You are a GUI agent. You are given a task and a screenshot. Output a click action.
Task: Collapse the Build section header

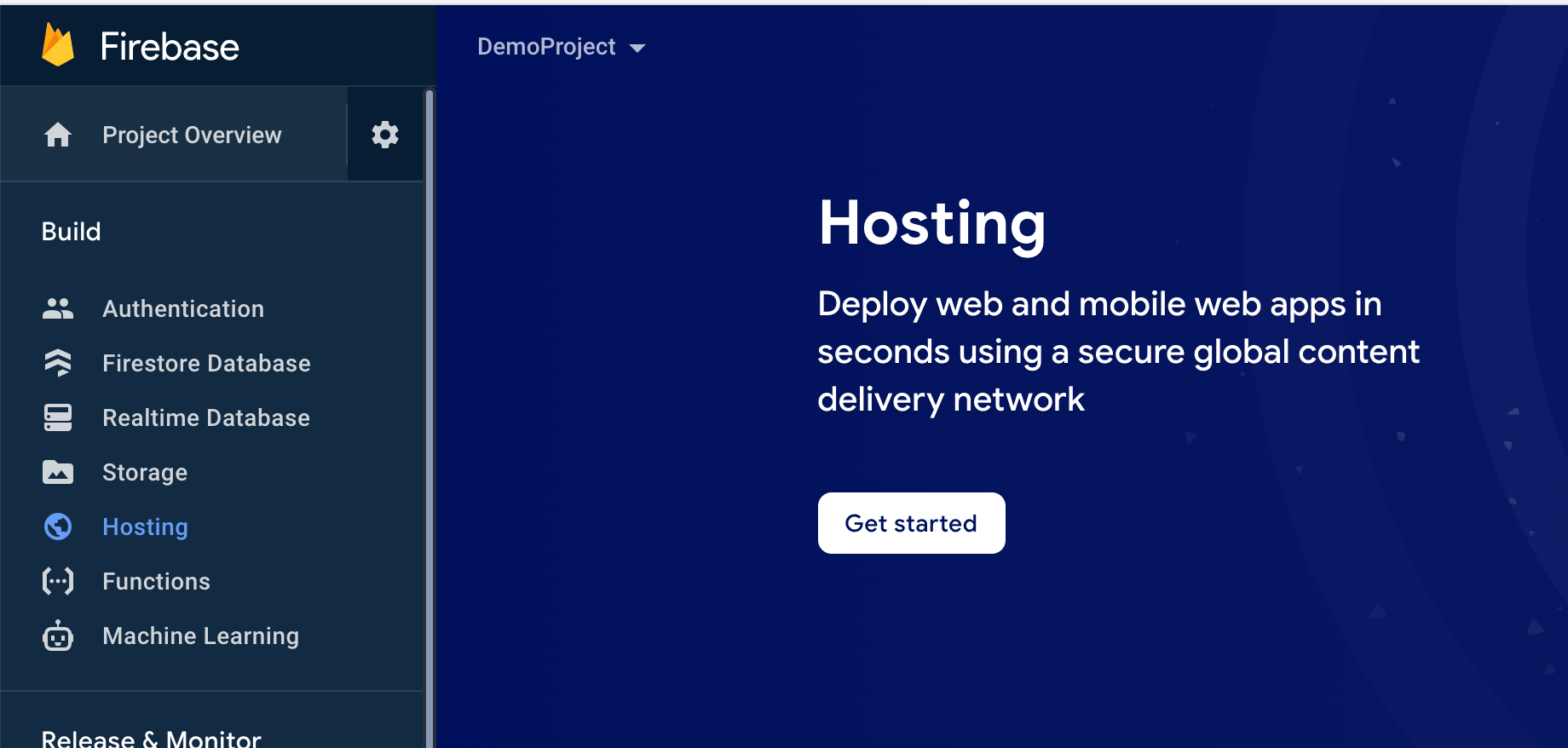72,232
